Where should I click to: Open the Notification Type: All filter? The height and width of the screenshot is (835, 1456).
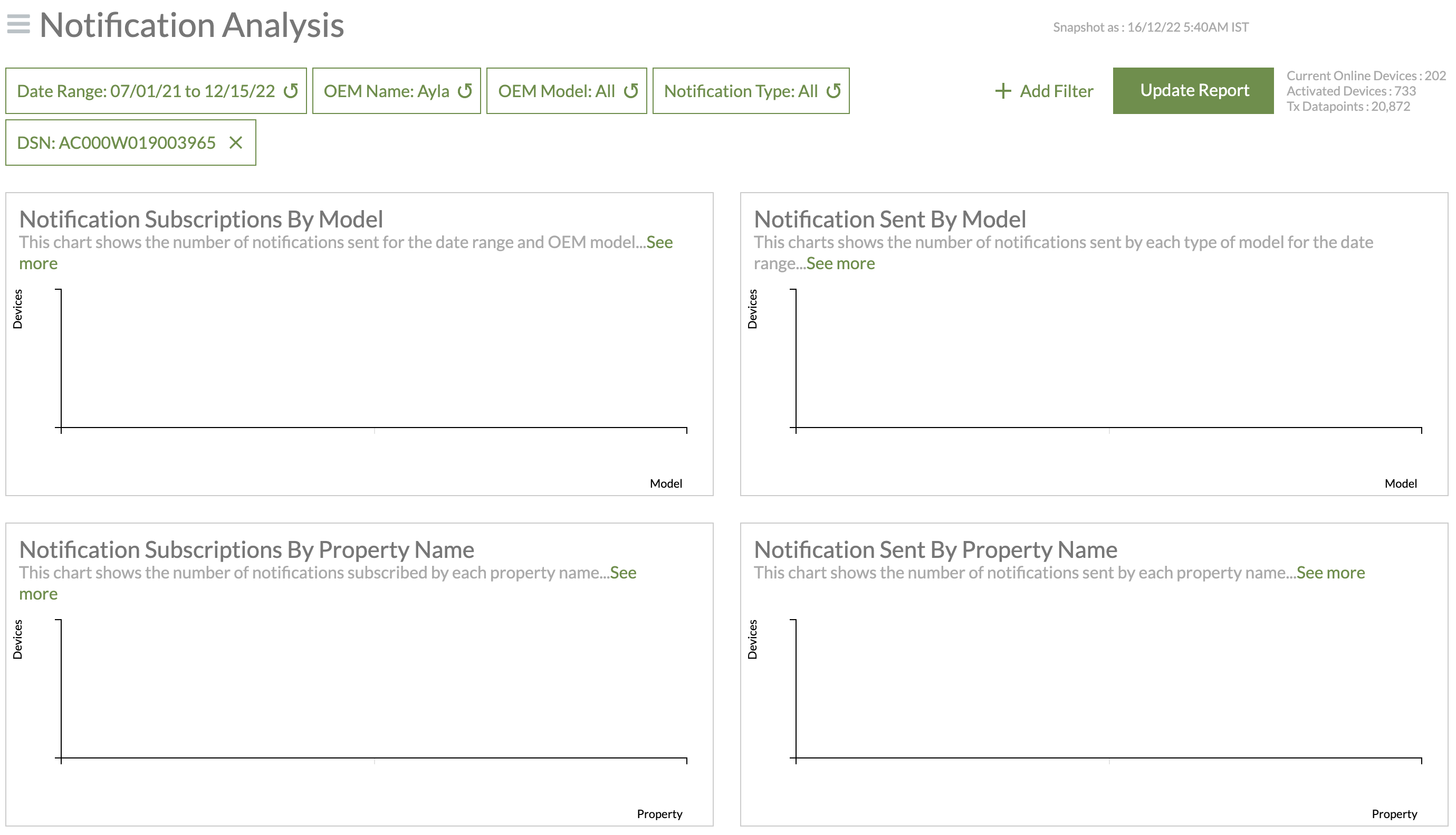(x=740, y=91)
